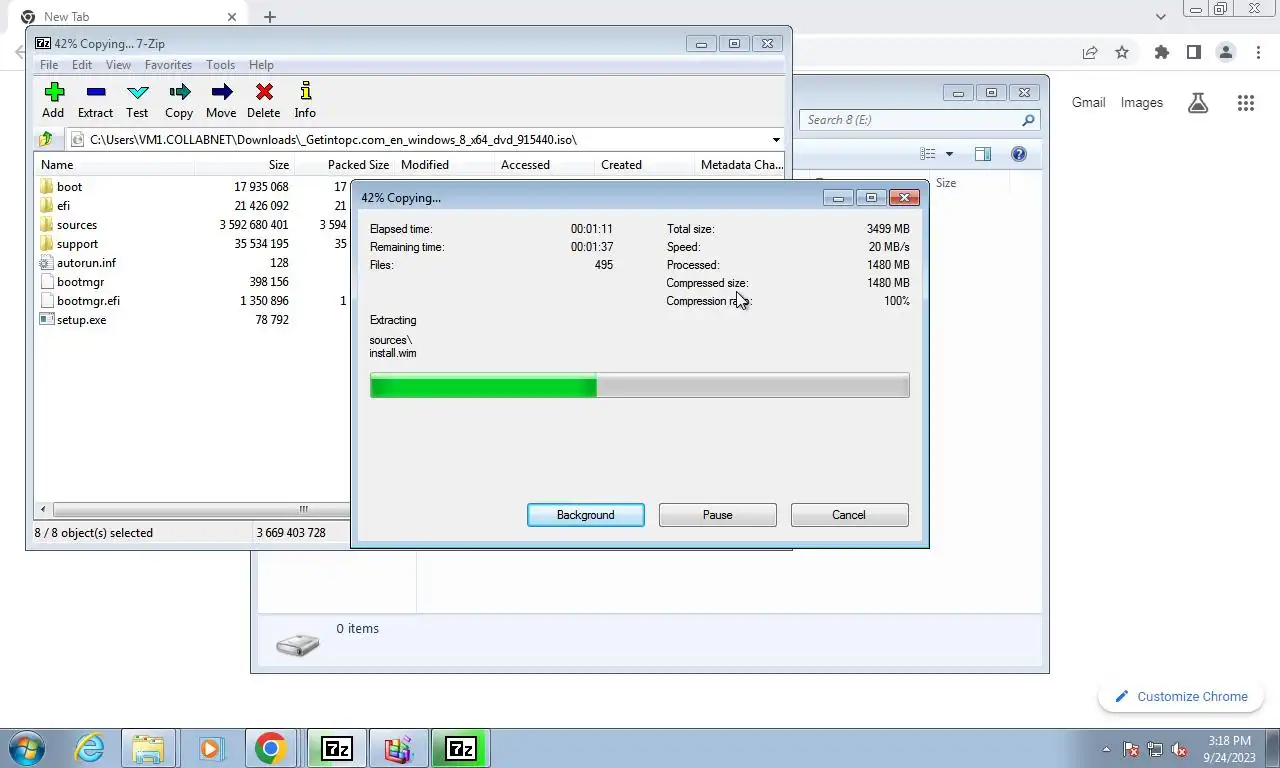Open Chrome tab search chevron
Image resolution: width=1280 pixels, height=768 pixels.
(1161, 17)
